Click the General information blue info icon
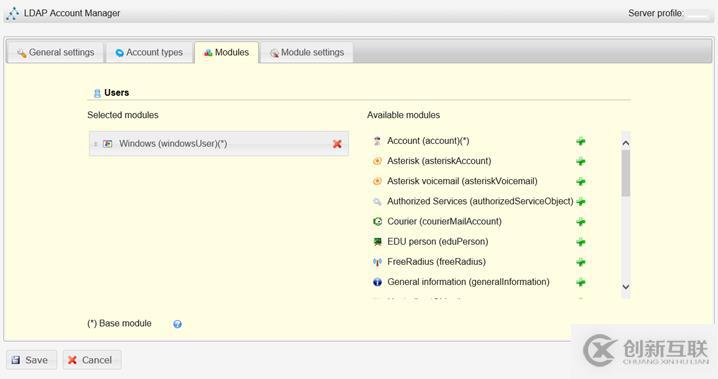 coord(377,282)
